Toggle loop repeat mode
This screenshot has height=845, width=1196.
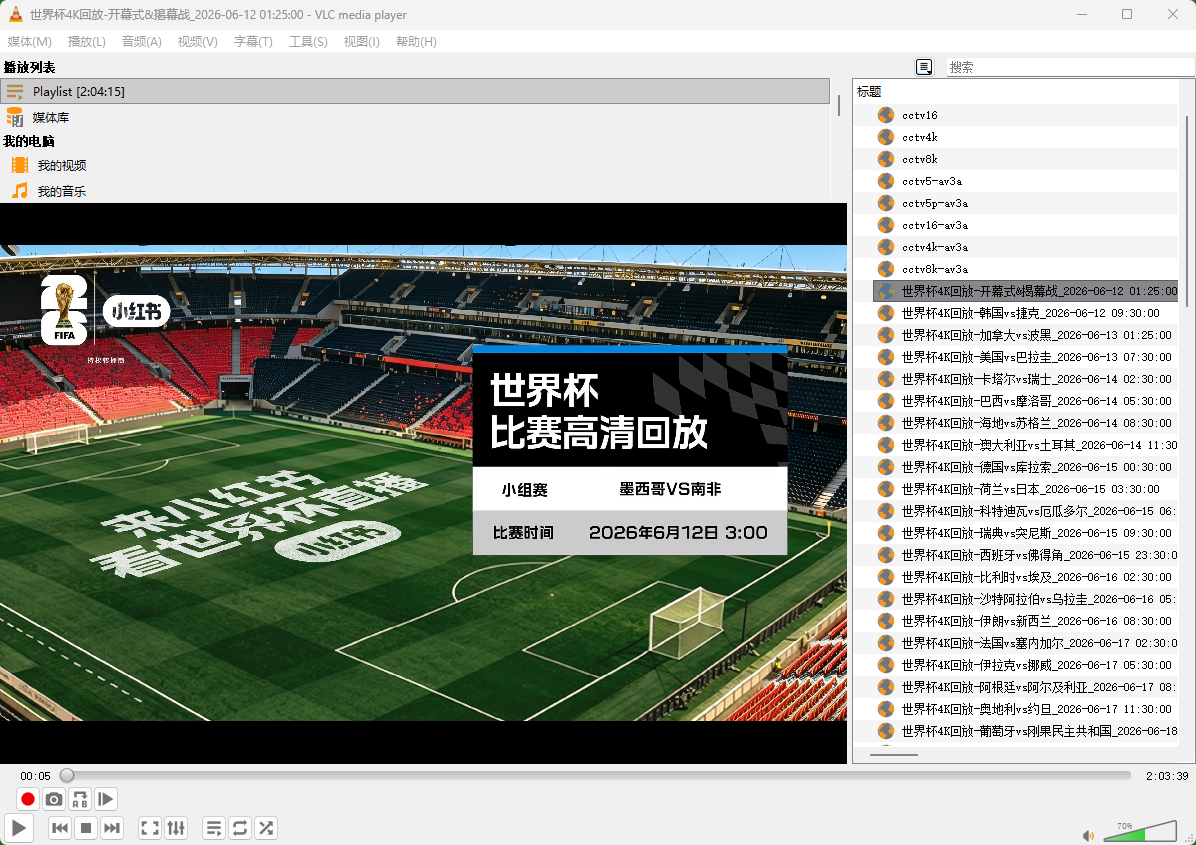240,828
